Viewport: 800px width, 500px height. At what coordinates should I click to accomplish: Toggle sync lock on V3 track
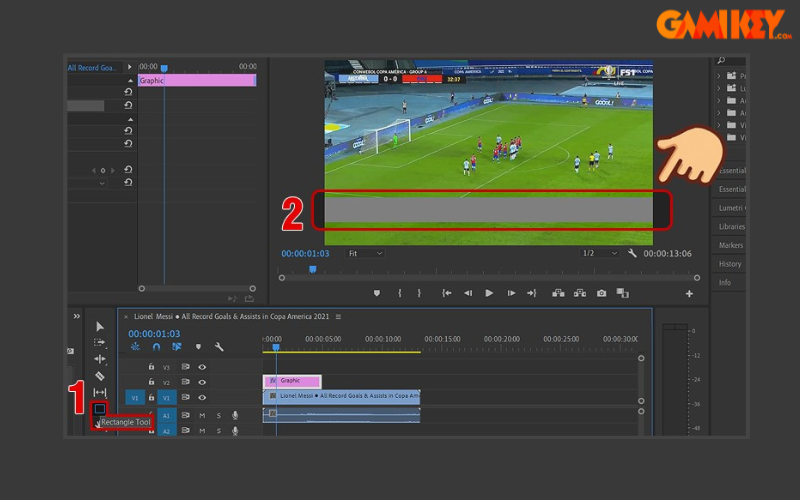185,367
